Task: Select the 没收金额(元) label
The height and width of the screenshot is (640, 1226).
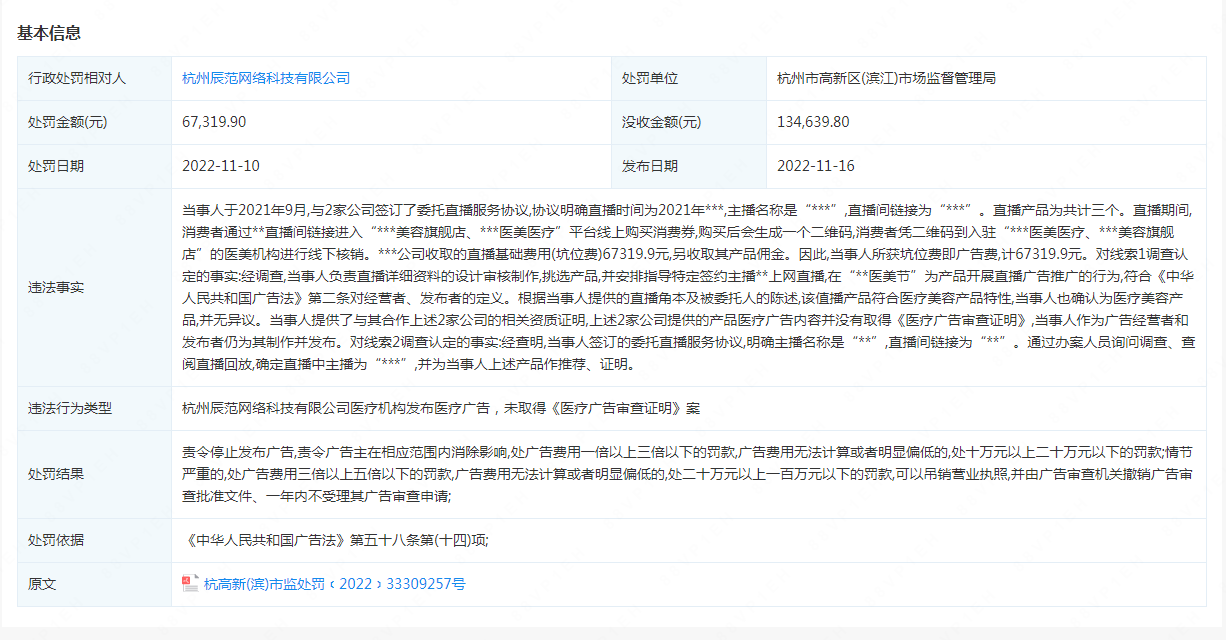Action: click(x=661, y=122)
